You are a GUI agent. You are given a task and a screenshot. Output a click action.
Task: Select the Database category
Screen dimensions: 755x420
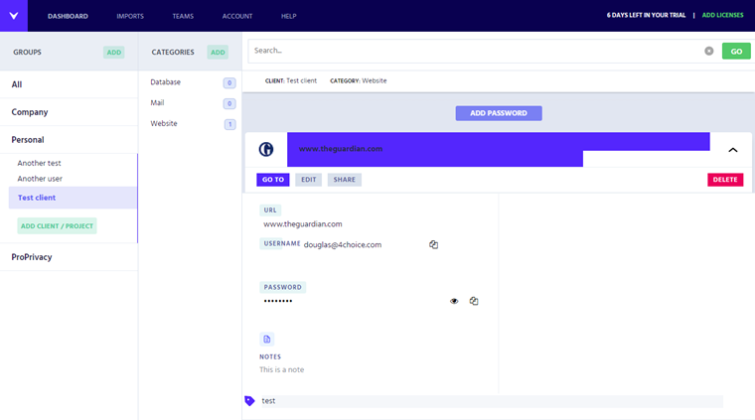coord(166,82)
